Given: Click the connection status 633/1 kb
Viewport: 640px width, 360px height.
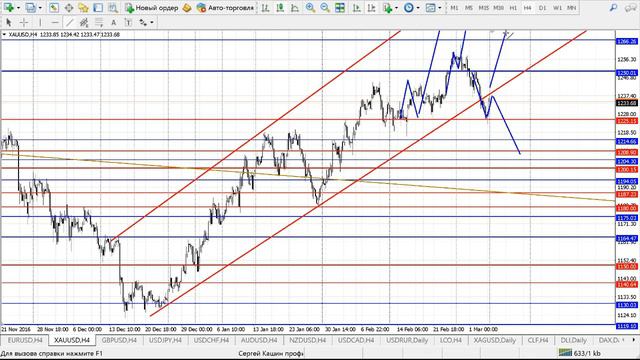Looking at the screenshot, I should [x=580, y=353].
